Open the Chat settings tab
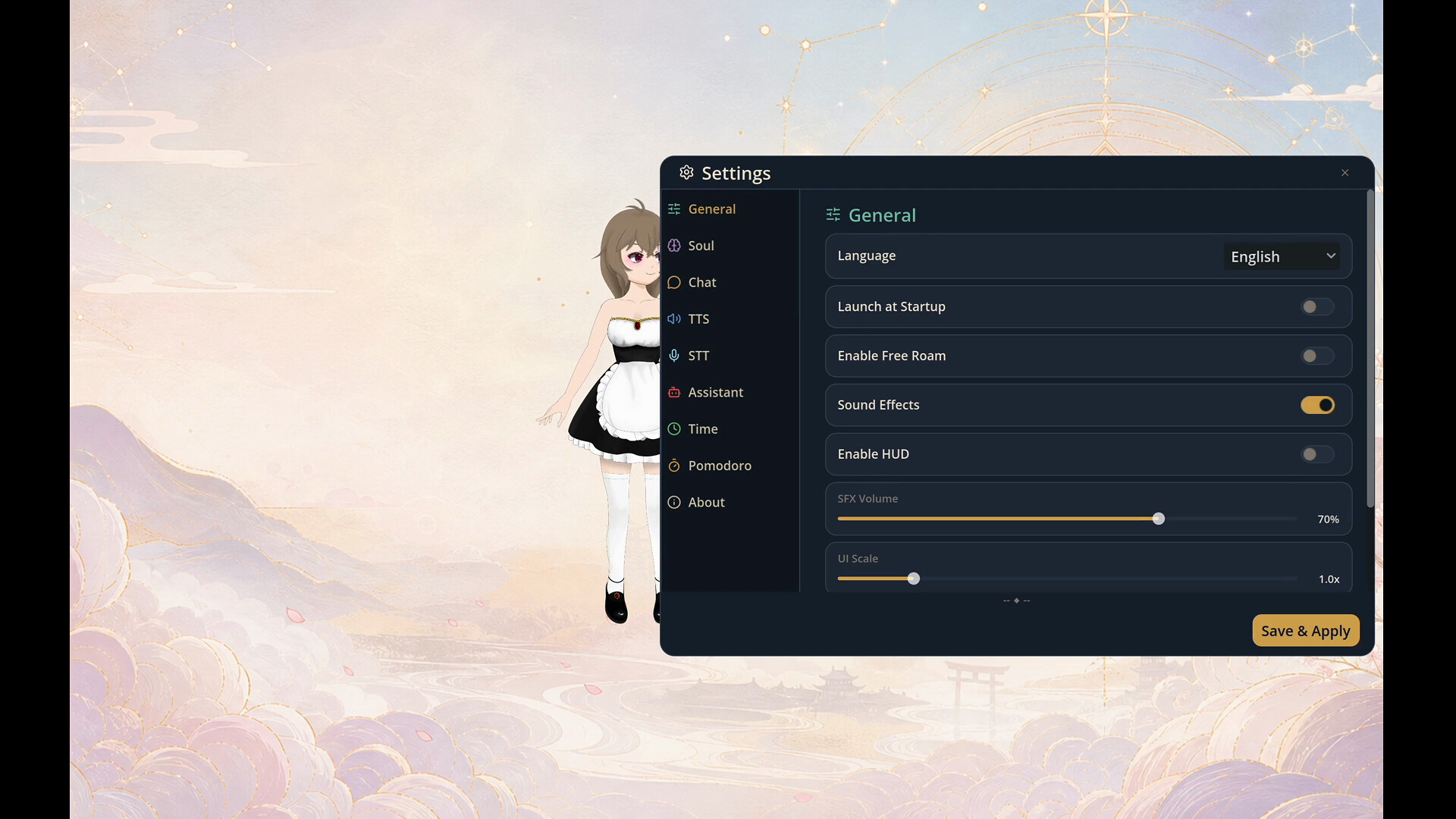This screenshot has width=1456, height=819. pyautogui.click(x=730, y=282)
